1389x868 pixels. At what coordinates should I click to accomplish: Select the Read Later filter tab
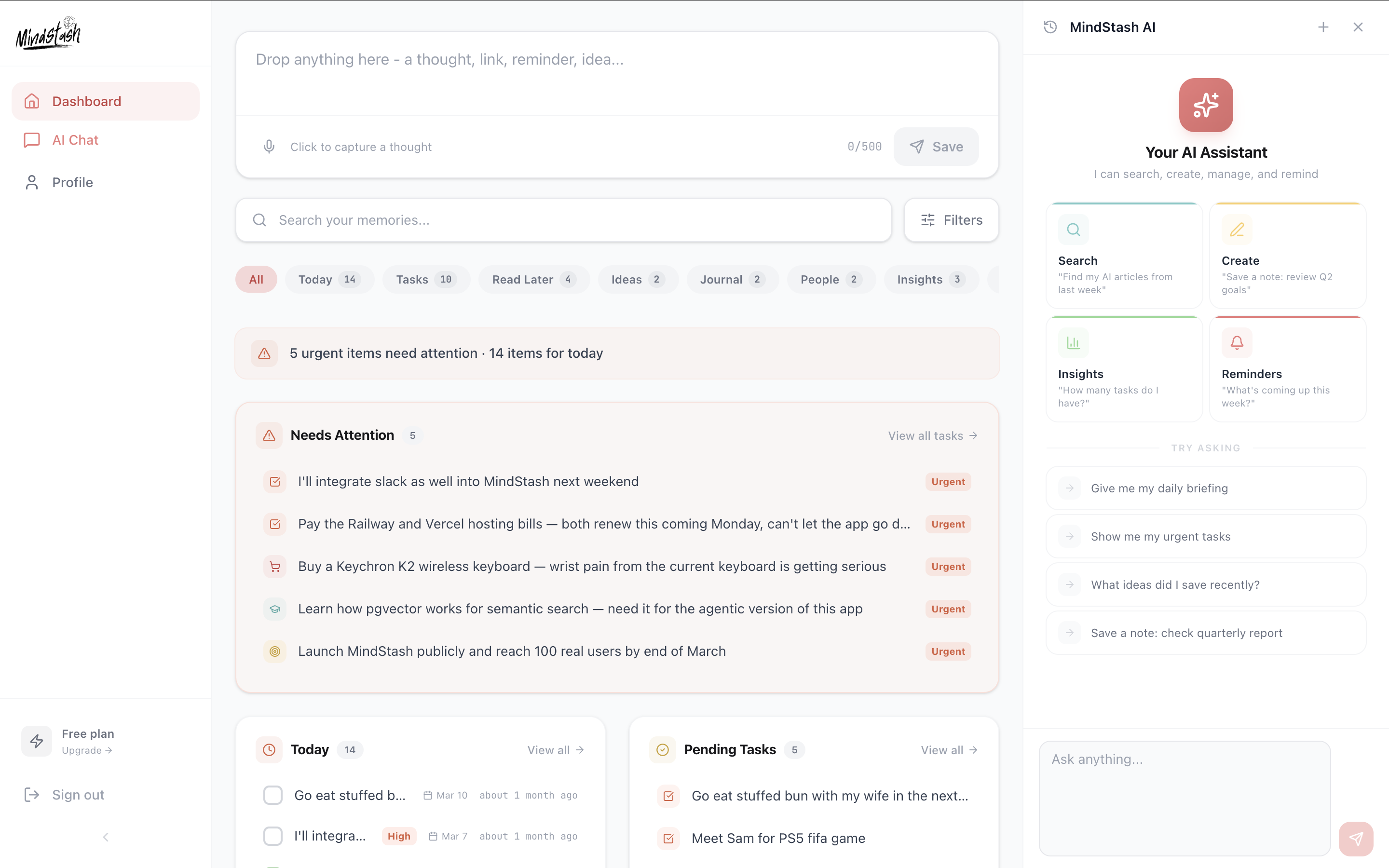(x=533, y=280)
